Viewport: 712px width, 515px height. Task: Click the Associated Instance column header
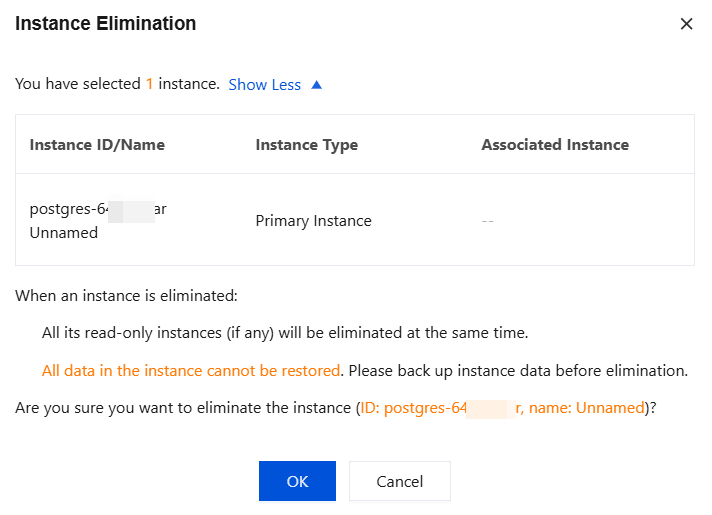click(x=554, y=145)
